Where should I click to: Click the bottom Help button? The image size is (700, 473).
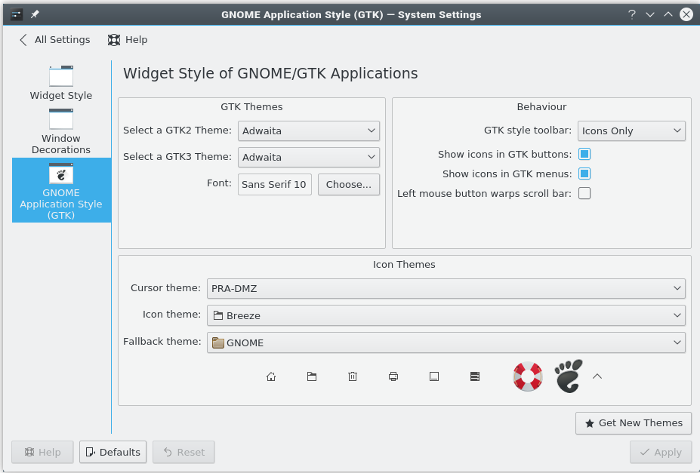point(42,452)
